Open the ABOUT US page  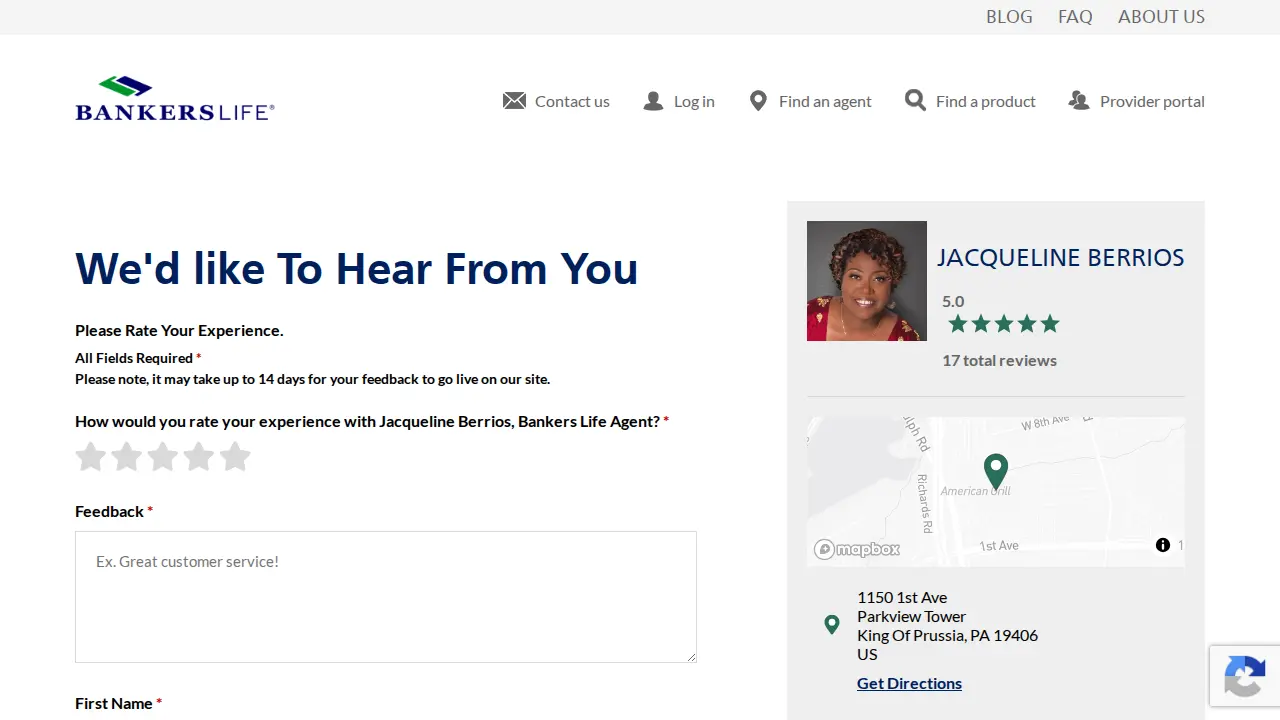coord(1161,17)
